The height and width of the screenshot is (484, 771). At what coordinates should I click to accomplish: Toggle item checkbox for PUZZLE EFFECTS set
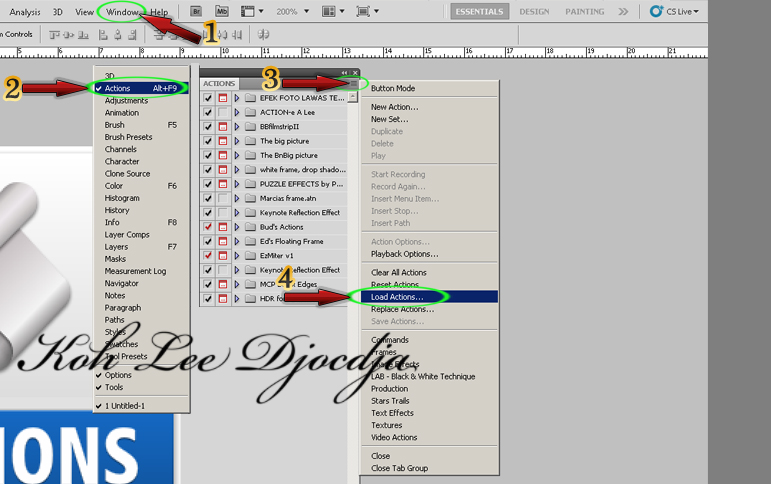click(x=208, y=184)
